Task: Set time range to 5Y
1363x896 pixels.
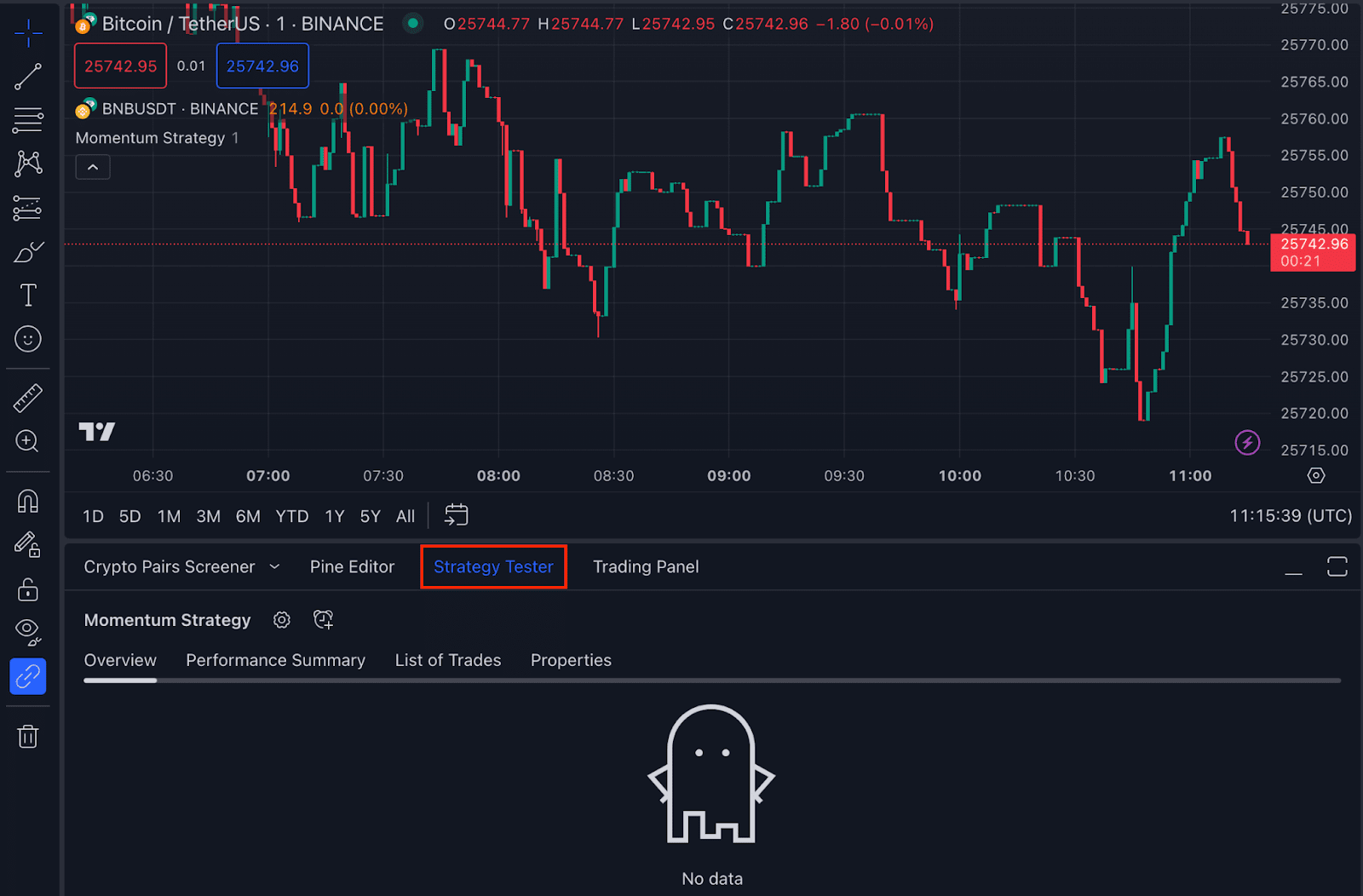Action: coord(370,516)
